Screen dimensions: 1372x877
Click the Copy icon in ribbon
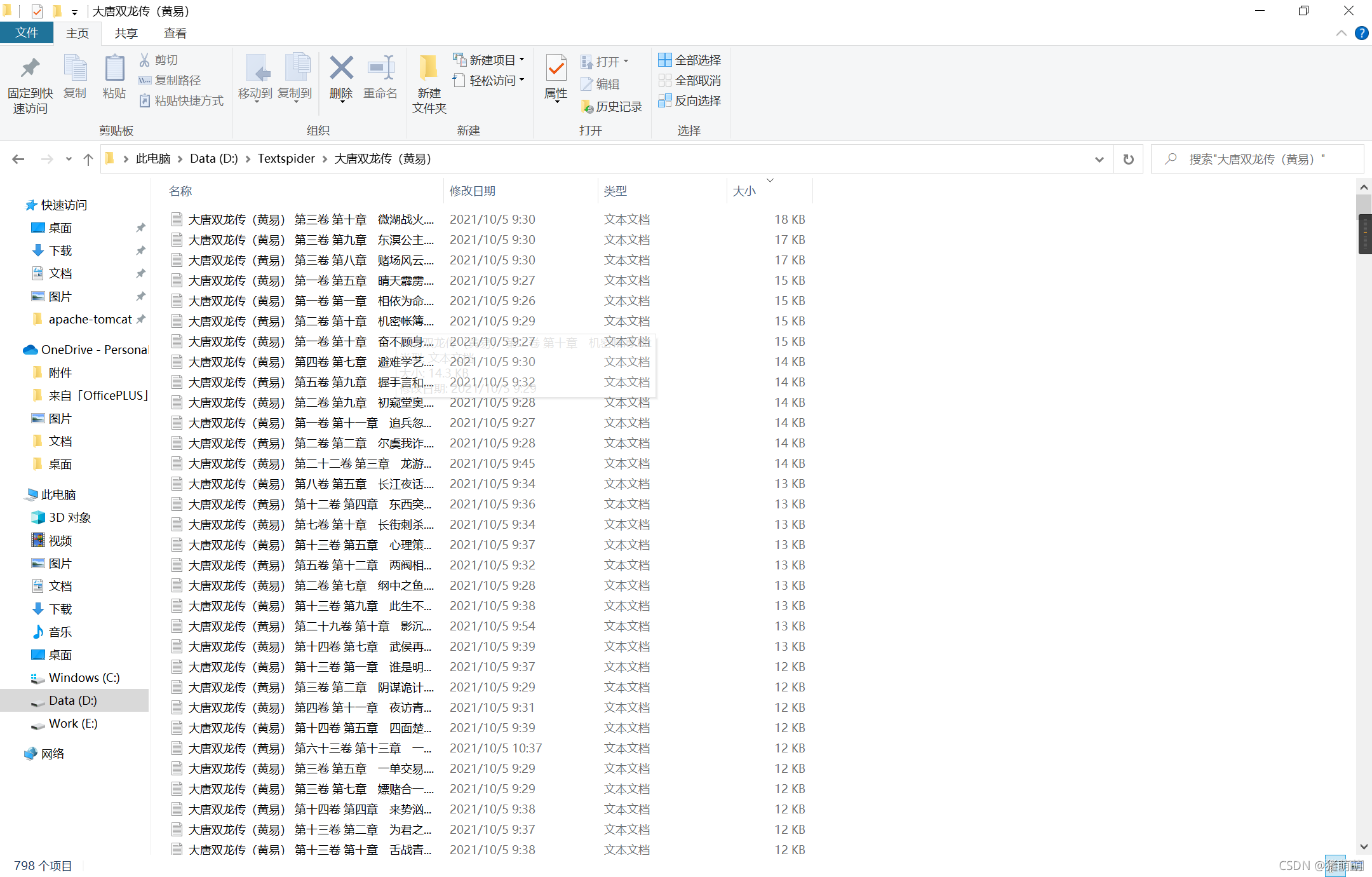coord(75,68)
